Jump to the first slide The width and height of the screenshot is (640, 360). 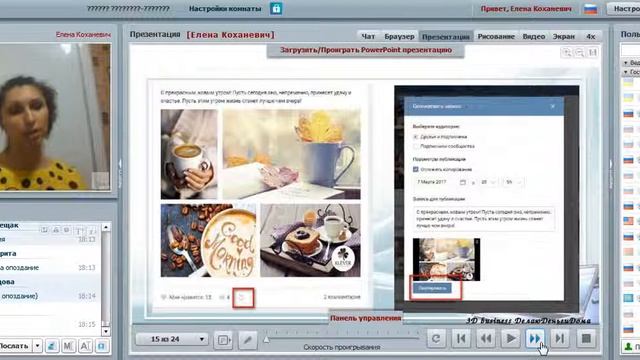(x=461, y=338)
